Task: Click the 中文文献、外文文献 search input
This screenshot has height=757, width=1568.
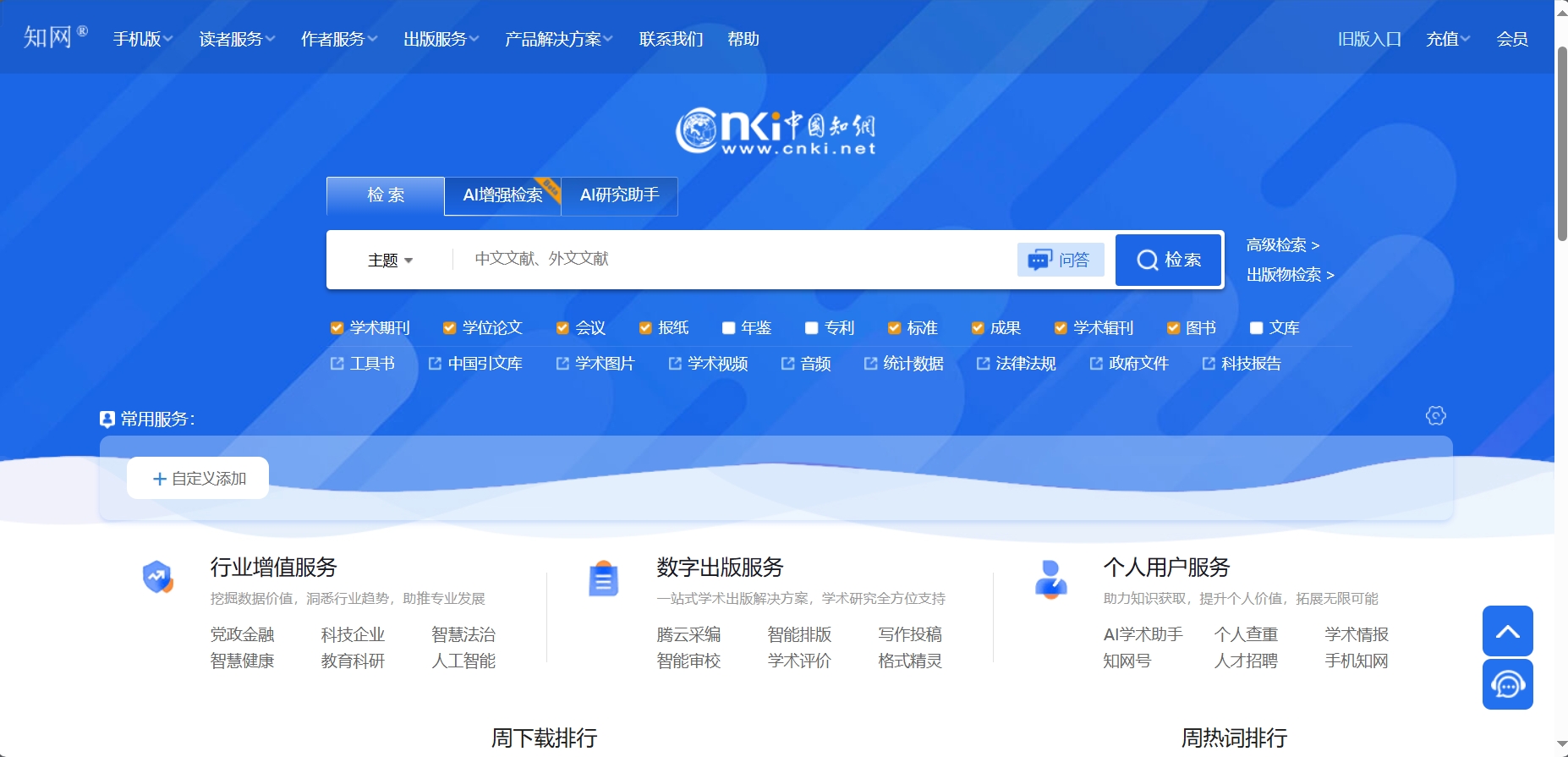Action: click(736, 259)
